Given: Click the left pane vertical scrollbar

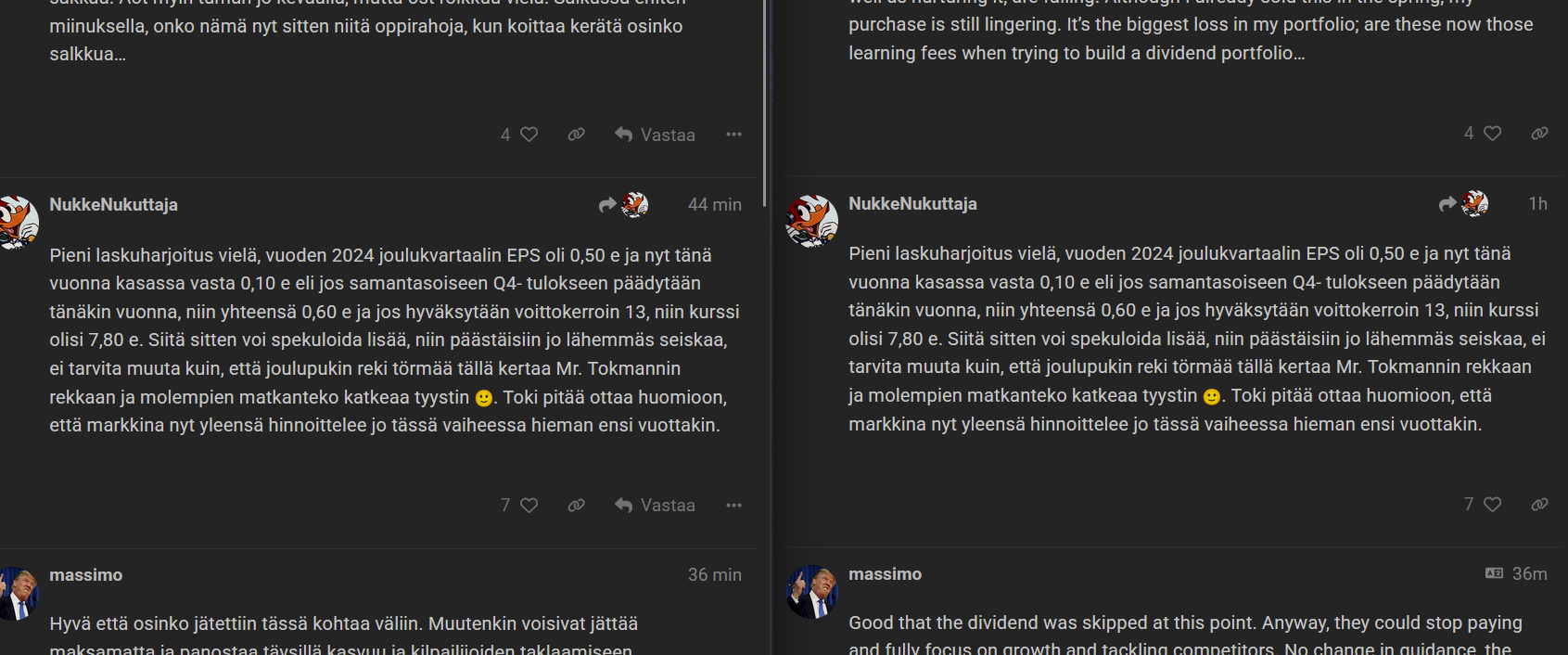Looking at the screenshot, I should point(764,103).
